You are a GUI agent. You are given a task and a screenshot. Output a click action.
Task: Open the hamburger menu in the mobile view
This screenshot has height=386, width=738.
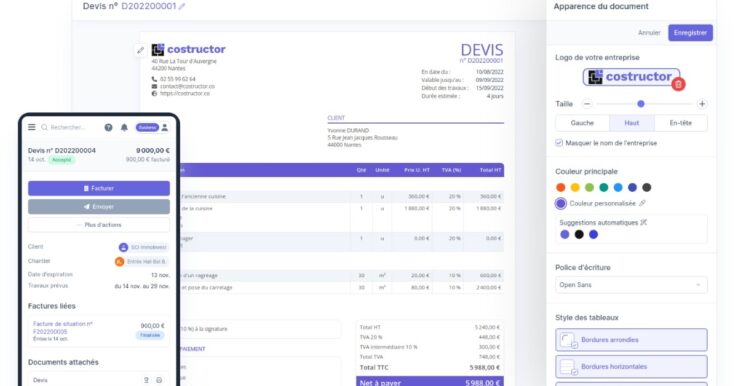pyautogui.click(x=32, y=127)
